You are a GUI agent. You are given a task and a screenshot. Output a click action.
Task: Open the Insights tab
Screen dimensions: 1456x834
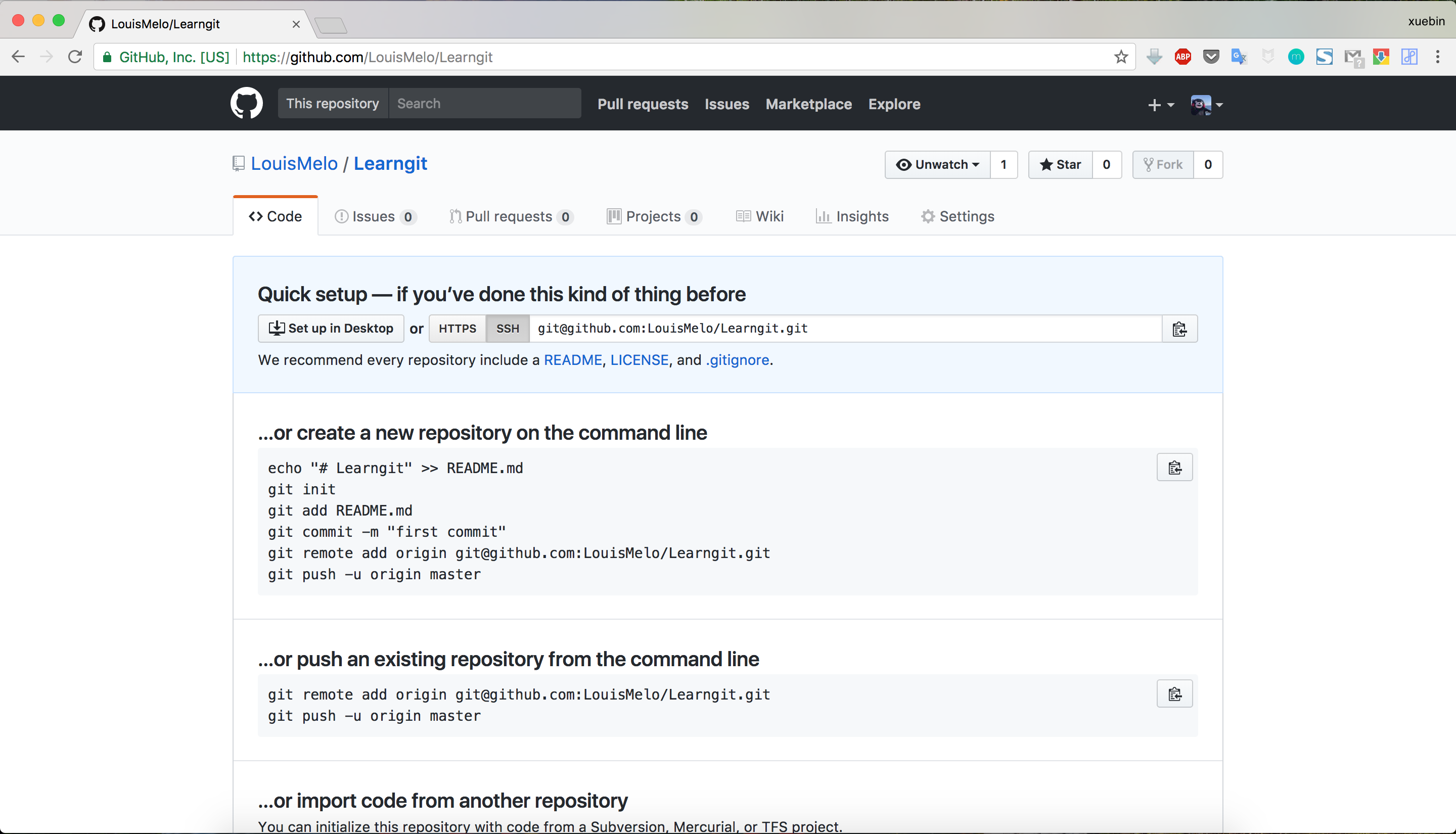click(x=852, y=216)
